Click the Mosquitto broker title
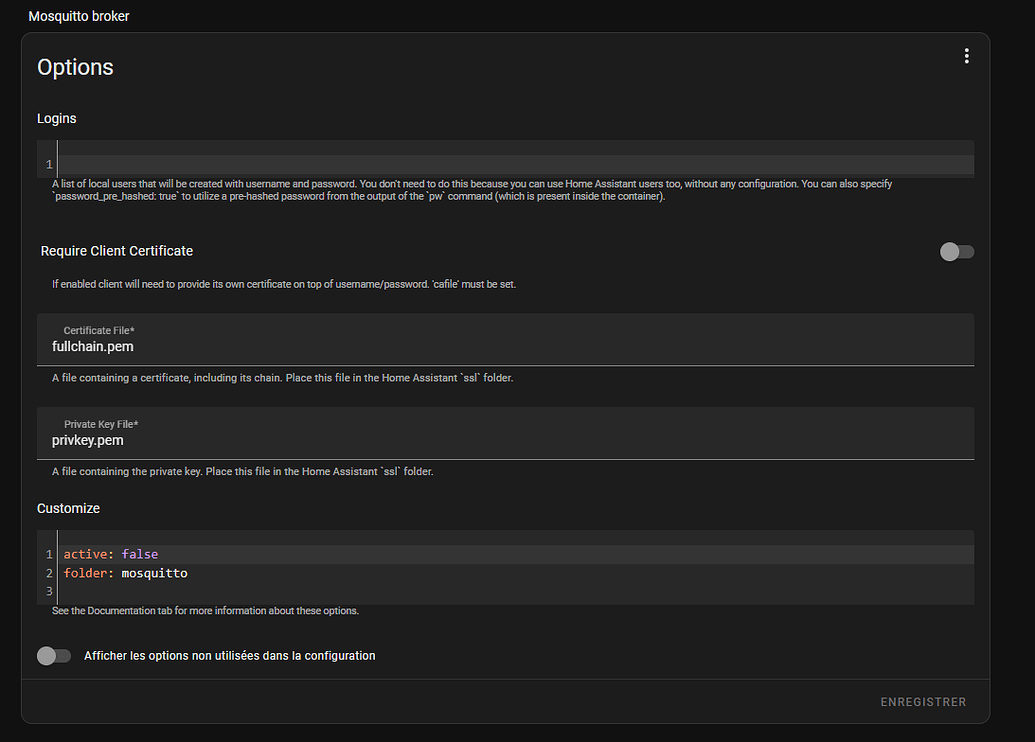This screenshot has width=1035, height=742. click(x=79, y=16)
